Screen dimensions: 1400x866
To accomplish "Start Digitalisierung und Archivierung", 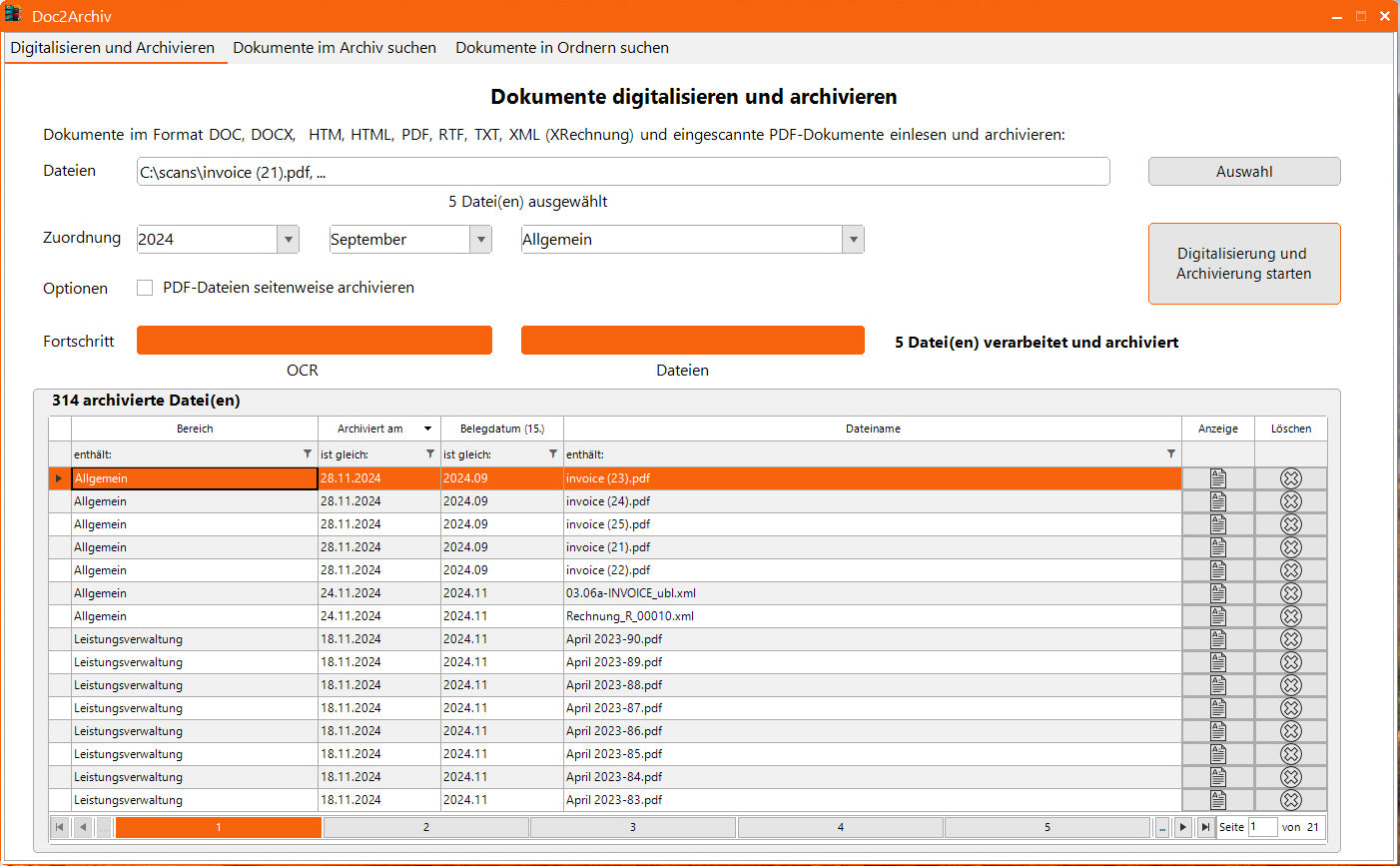I will pyautogui.click(x=1243, y=264).
